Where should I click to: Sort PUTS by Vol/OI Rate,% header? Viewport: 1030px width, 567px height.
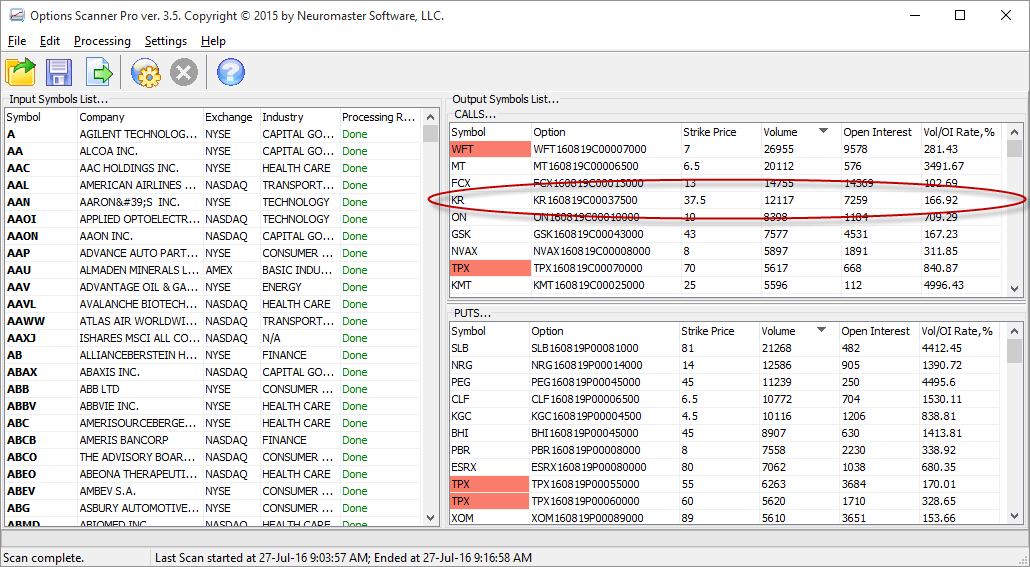pyautogui.click(x=961, y=331)
